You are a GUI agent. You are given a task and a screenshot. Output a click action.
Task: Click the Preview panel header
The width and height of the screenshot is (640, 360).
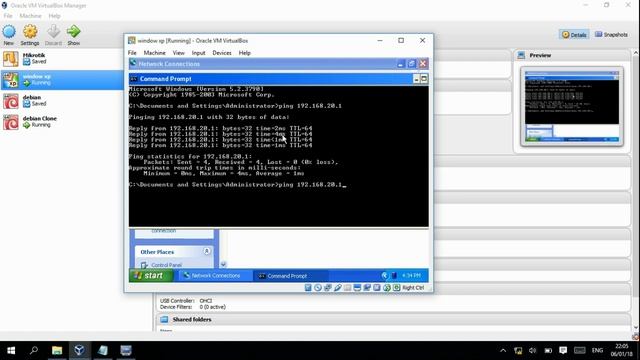pos(572,55)
